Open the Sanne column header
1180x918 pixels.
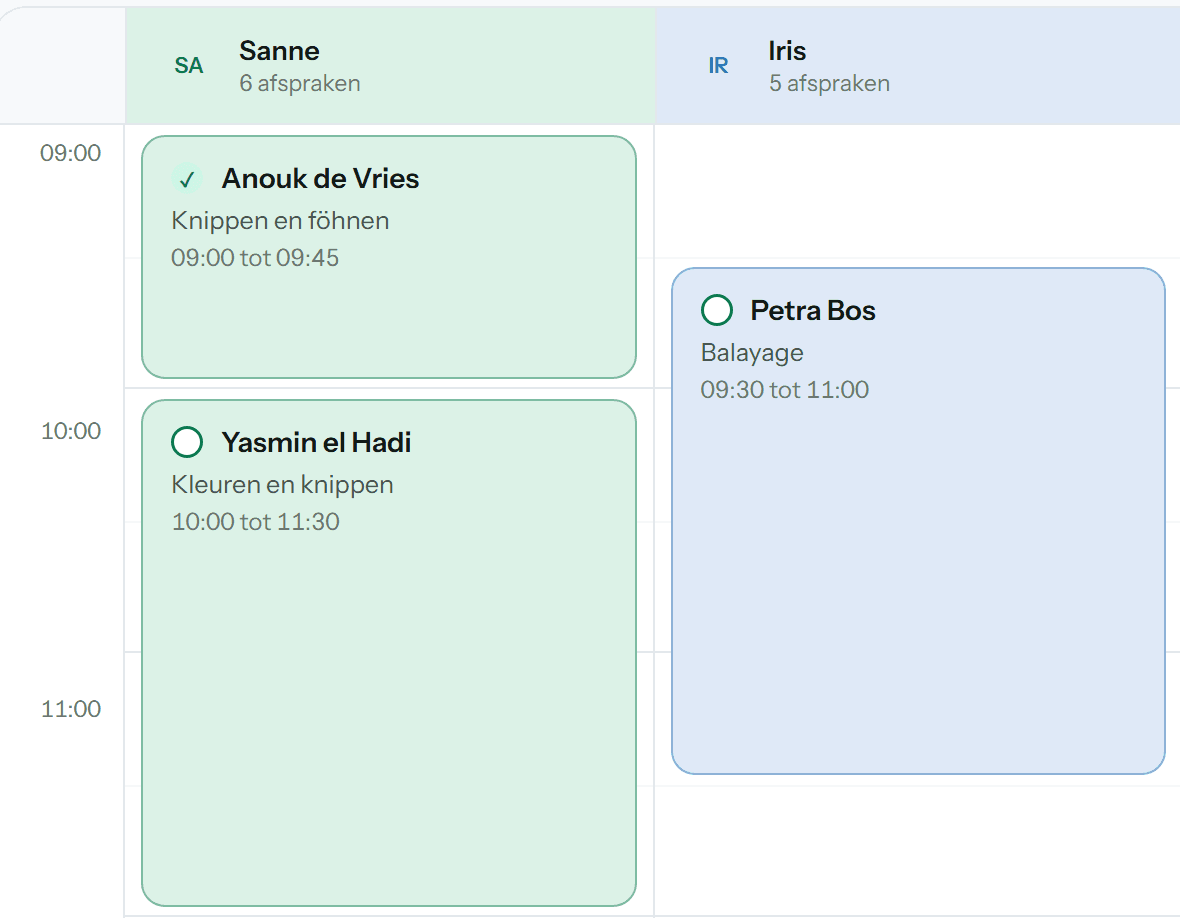click(x=390, y=65)
